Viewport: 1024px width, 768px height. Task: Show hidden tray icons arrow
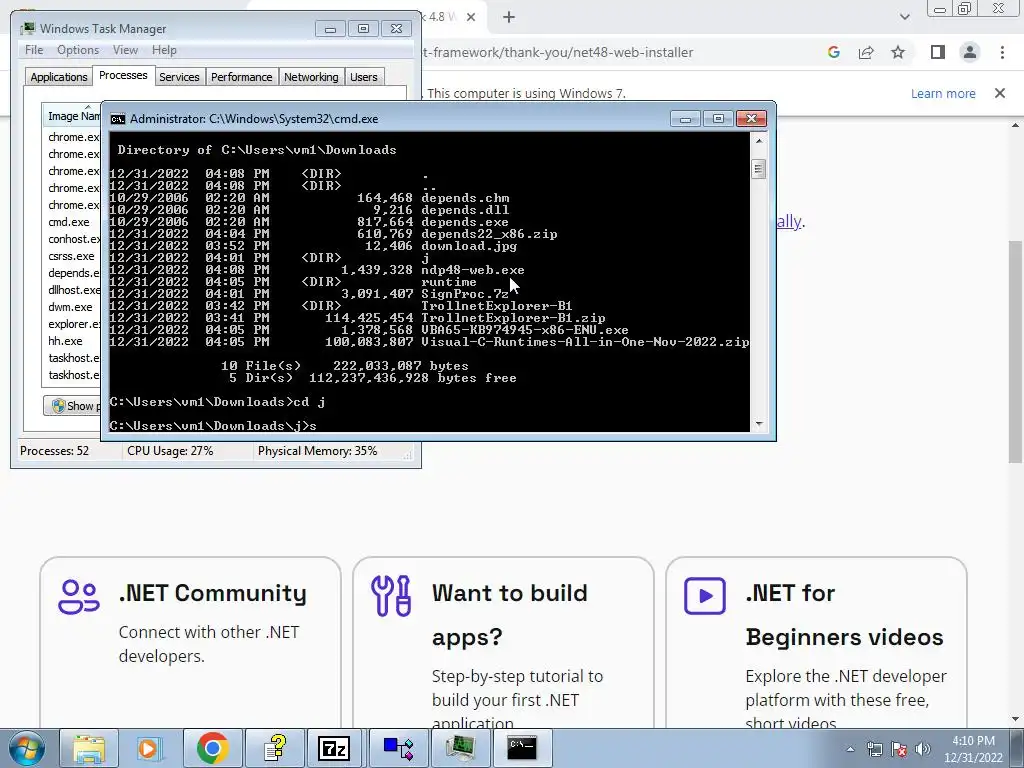(850, 749)
